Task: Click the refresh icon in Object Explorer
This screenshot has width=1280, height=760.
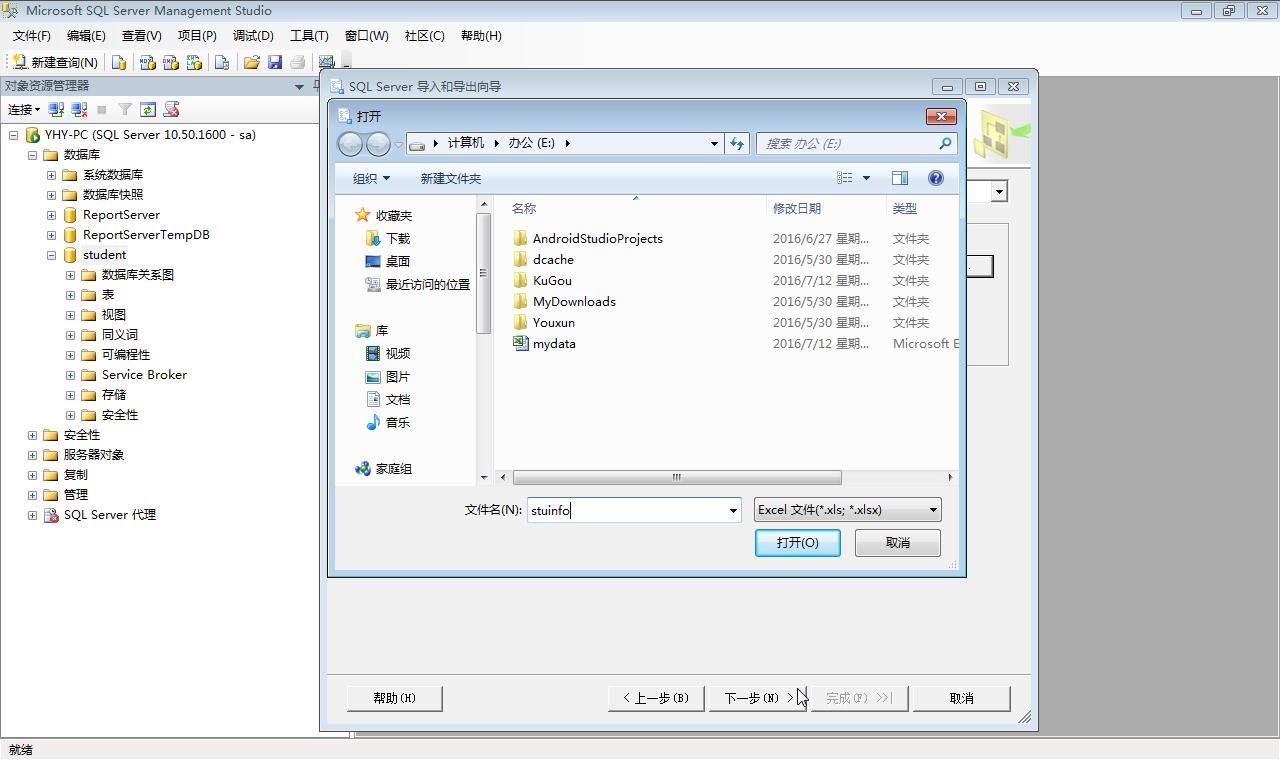Action: coord(148,109)
